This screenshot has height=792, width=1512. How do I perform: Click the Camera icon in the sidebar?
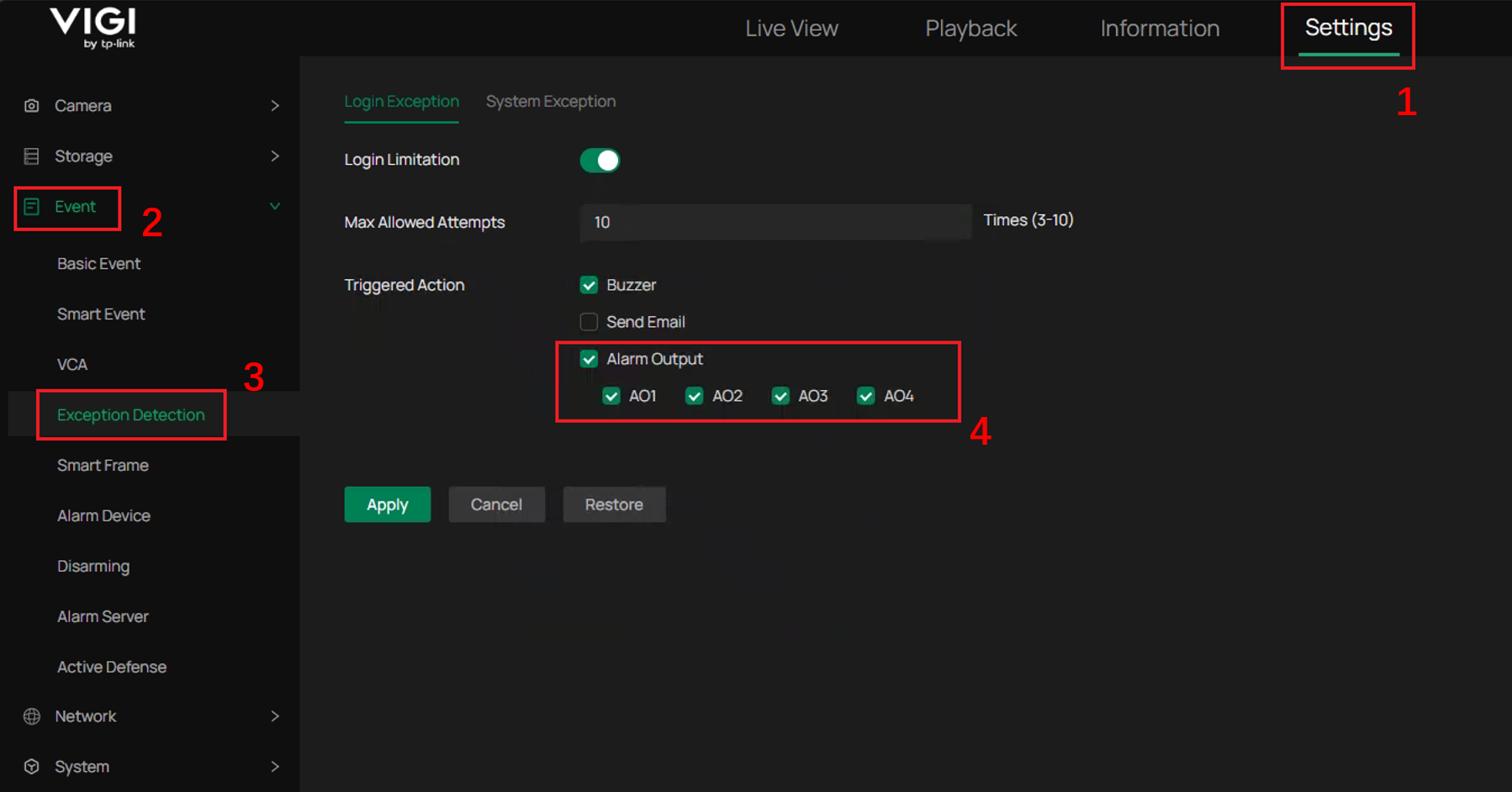click(x=31, y=105)
